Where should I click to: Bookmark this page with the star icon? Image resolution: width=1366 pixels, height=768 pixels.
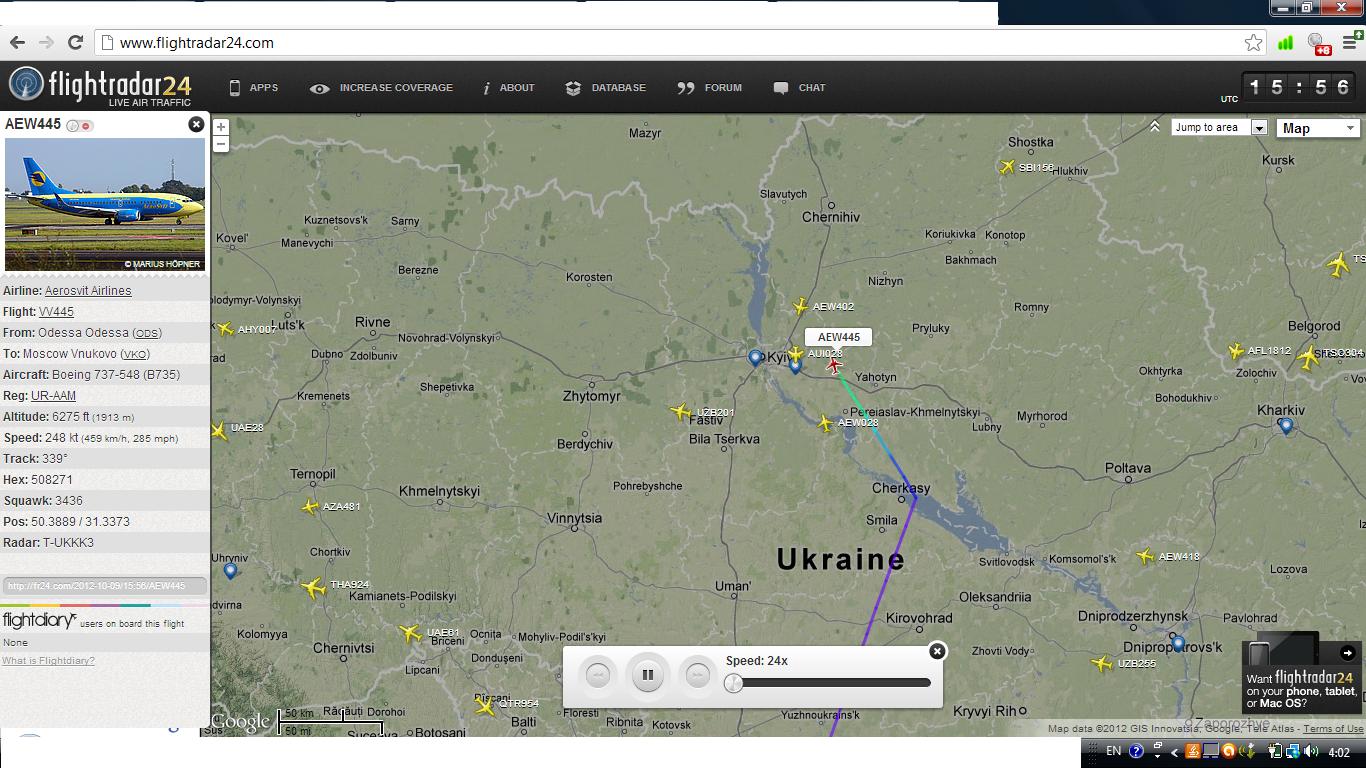pos(1253,42)
